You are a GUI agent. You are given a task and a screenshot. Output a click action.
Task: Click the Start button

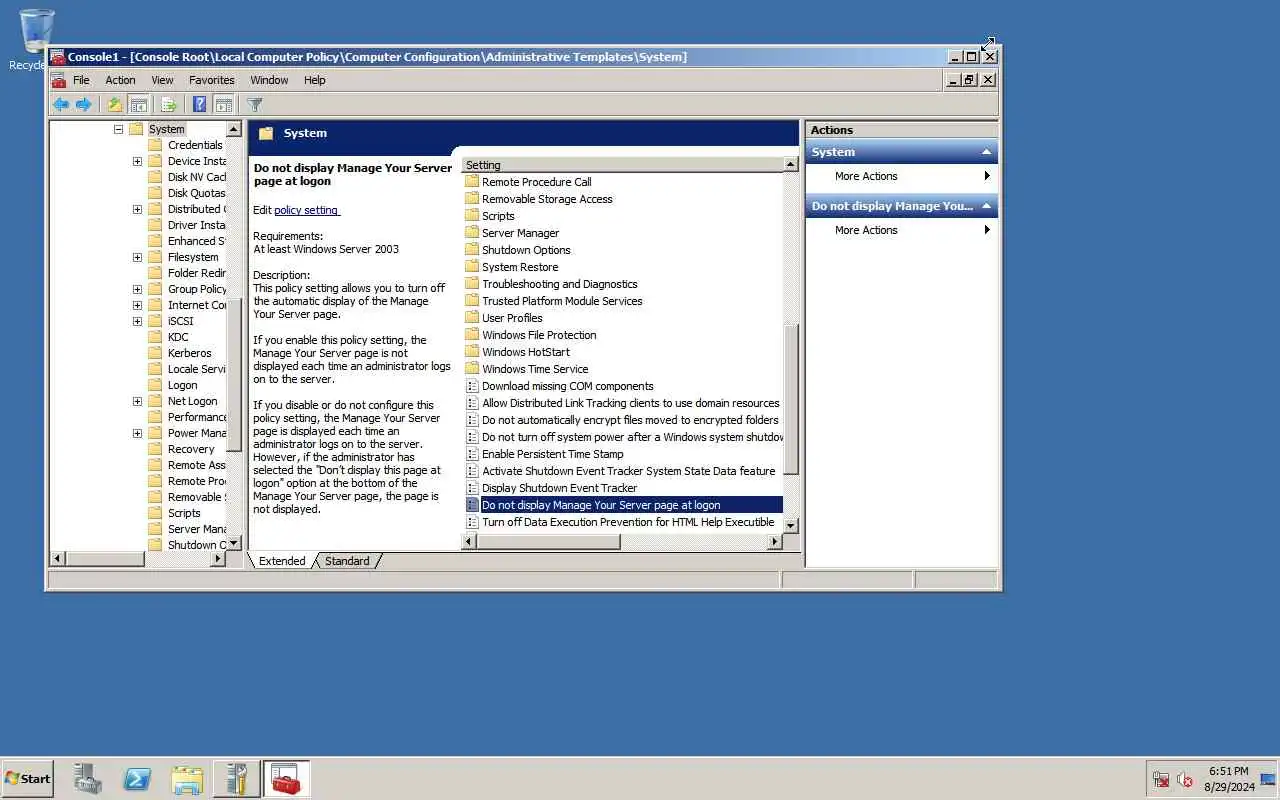coord(28,778)
